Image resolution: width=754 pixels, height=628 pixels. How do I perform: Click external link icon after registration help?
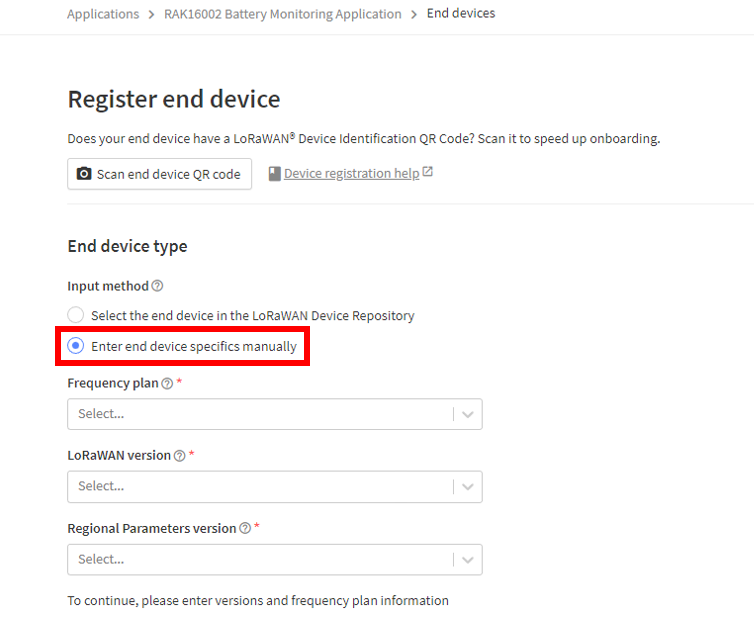427,172
